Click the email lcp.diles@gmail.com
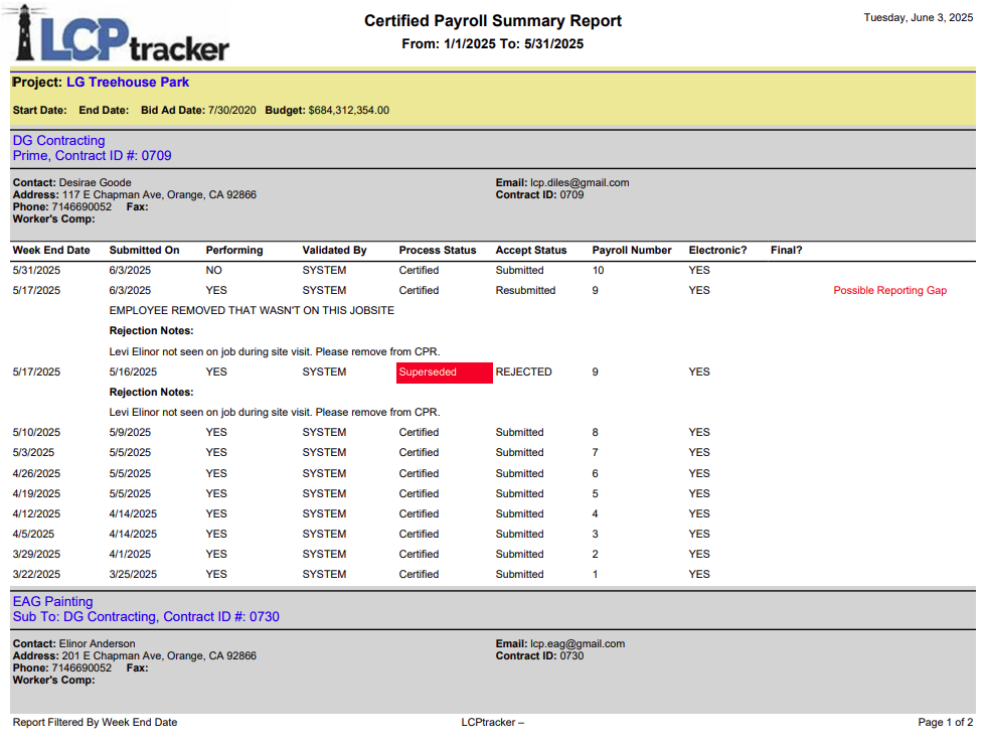The width and height of the screenshot is (984, 739). [x=579, y=183]
